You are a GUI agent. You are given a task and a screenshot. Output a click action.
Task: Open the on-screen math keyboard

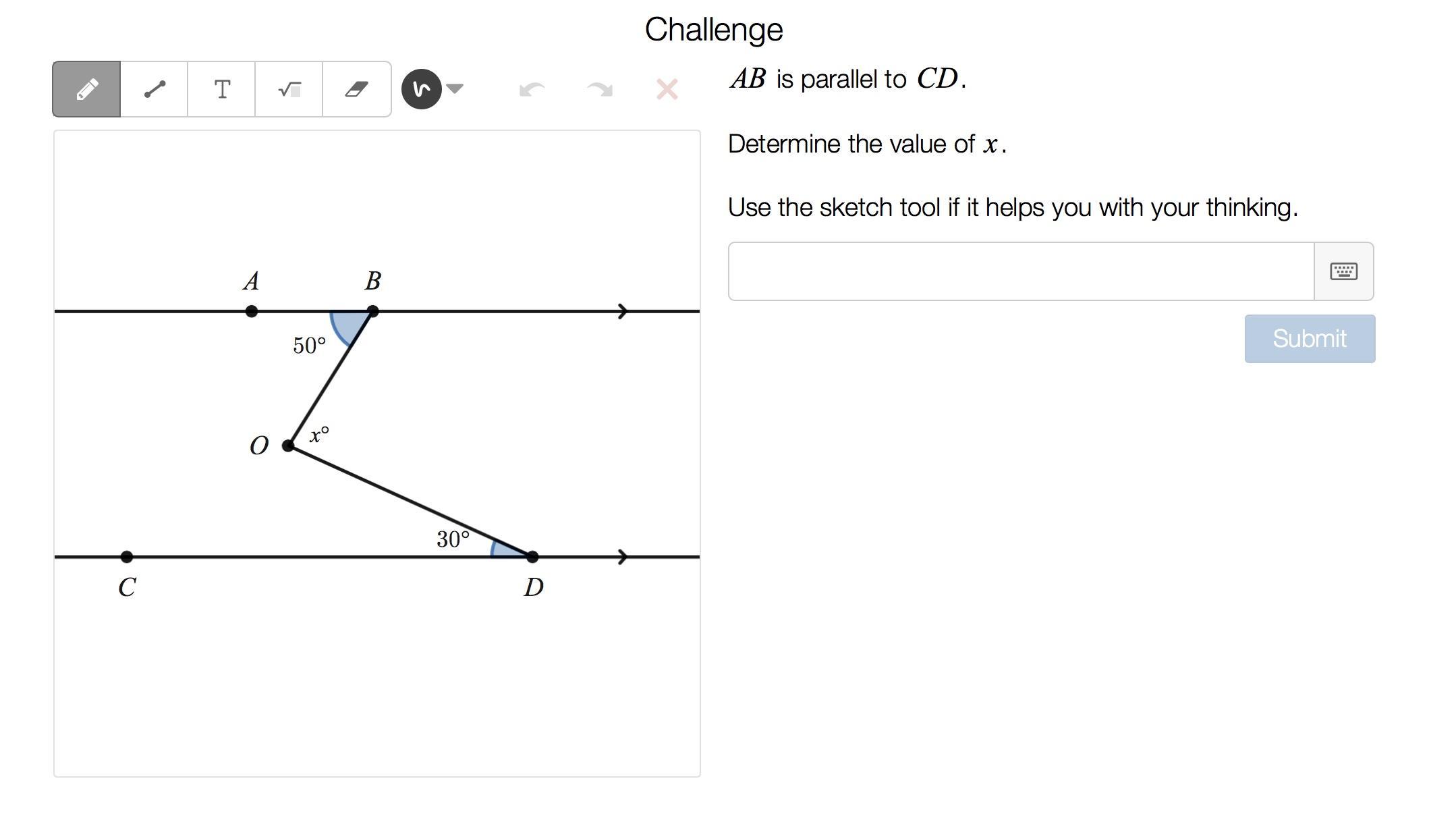[x=1343, y=271]
